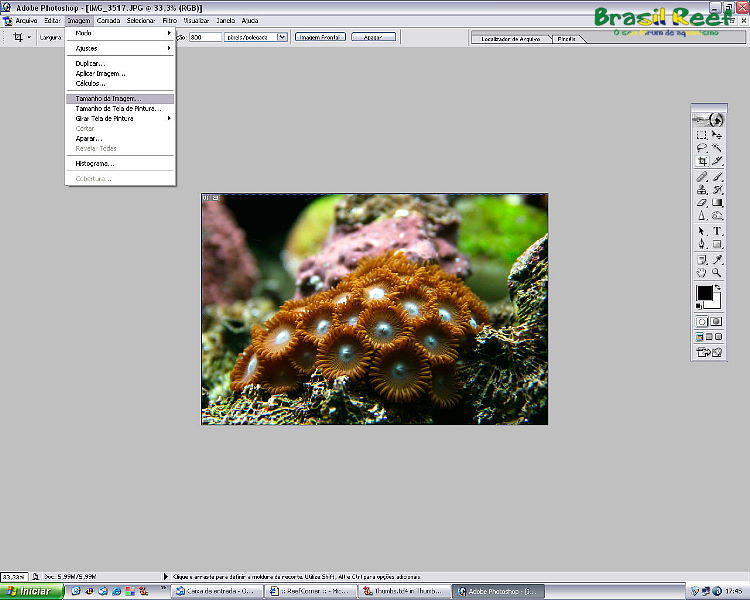Select the Eyedropper tool
This screenshot has width=750, height=600.
click(717, 259)
